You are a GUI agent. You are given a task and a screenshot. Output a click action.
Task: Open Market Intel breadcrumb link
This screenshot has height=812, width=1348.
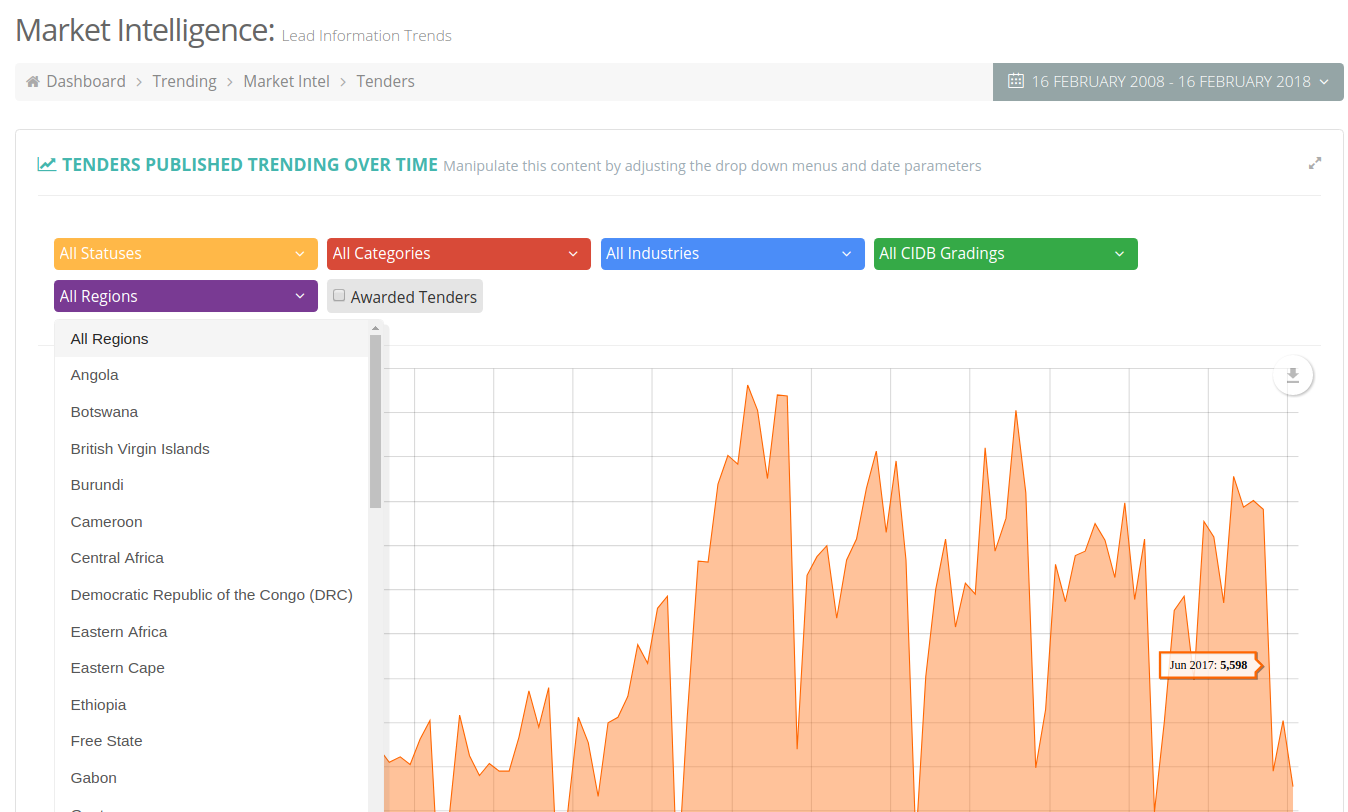tap(286, 81)
